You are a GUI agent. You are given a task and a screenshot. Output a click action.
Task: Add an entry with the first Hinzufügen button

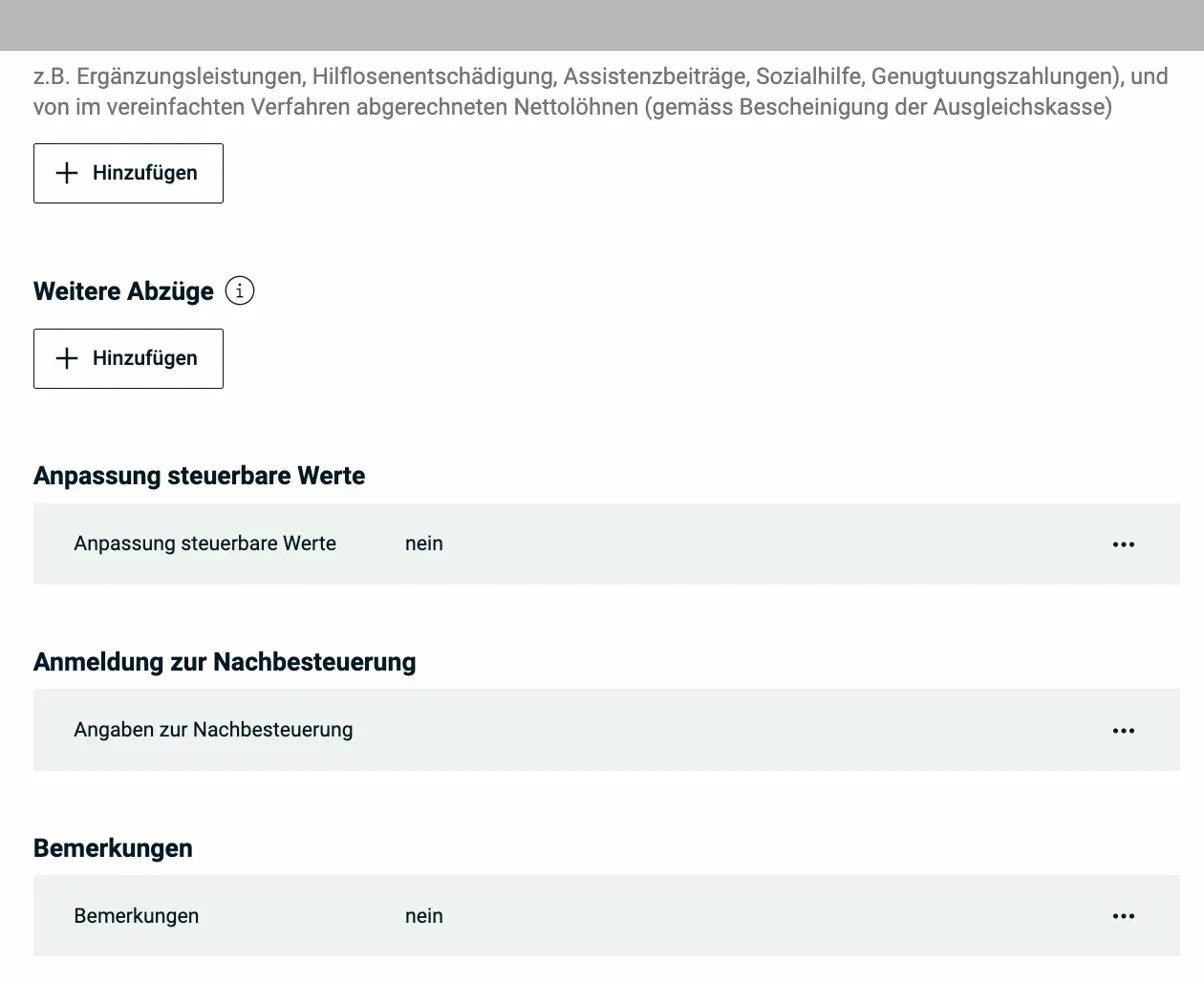[128, 173]
